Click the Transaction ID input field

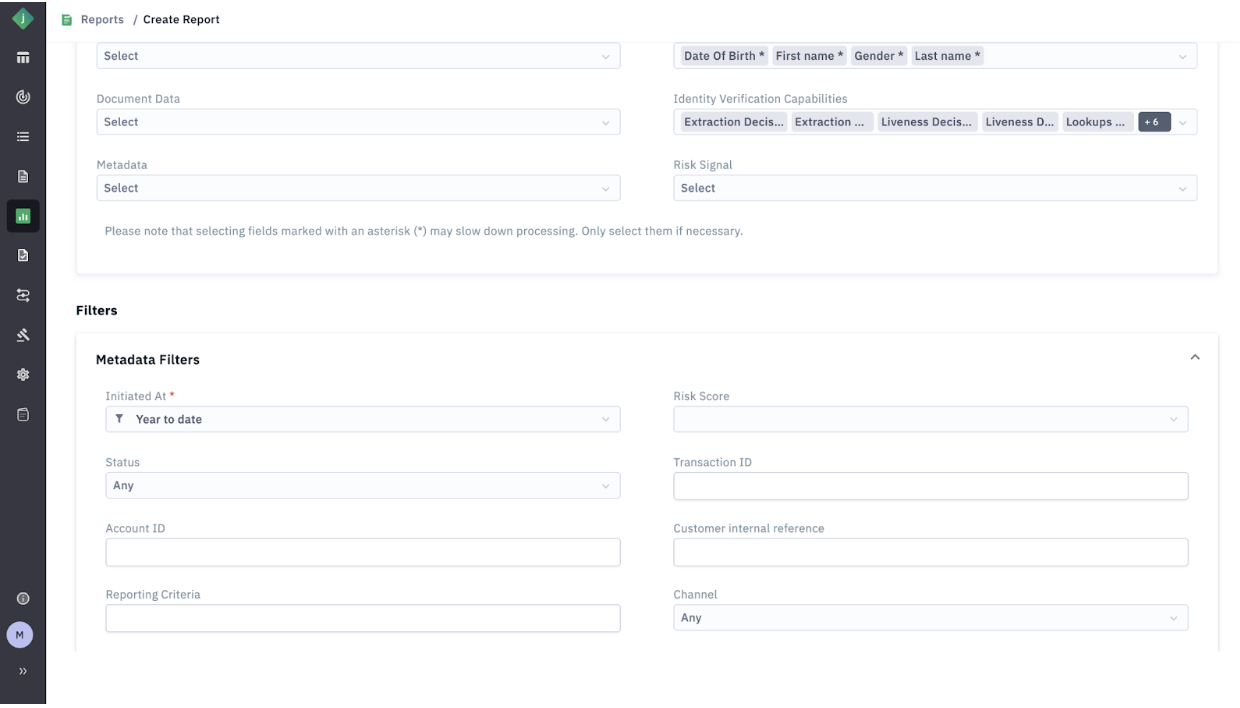click(x=930, y=486)
